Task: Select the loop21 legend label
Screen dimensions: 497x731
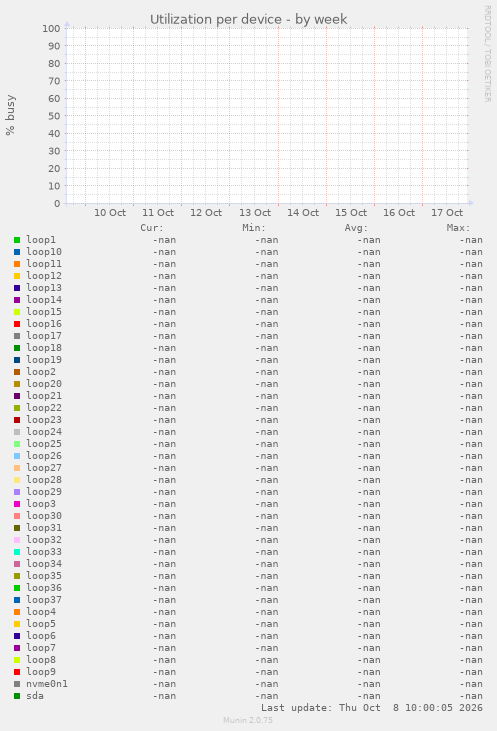Action: click(44, 396)
